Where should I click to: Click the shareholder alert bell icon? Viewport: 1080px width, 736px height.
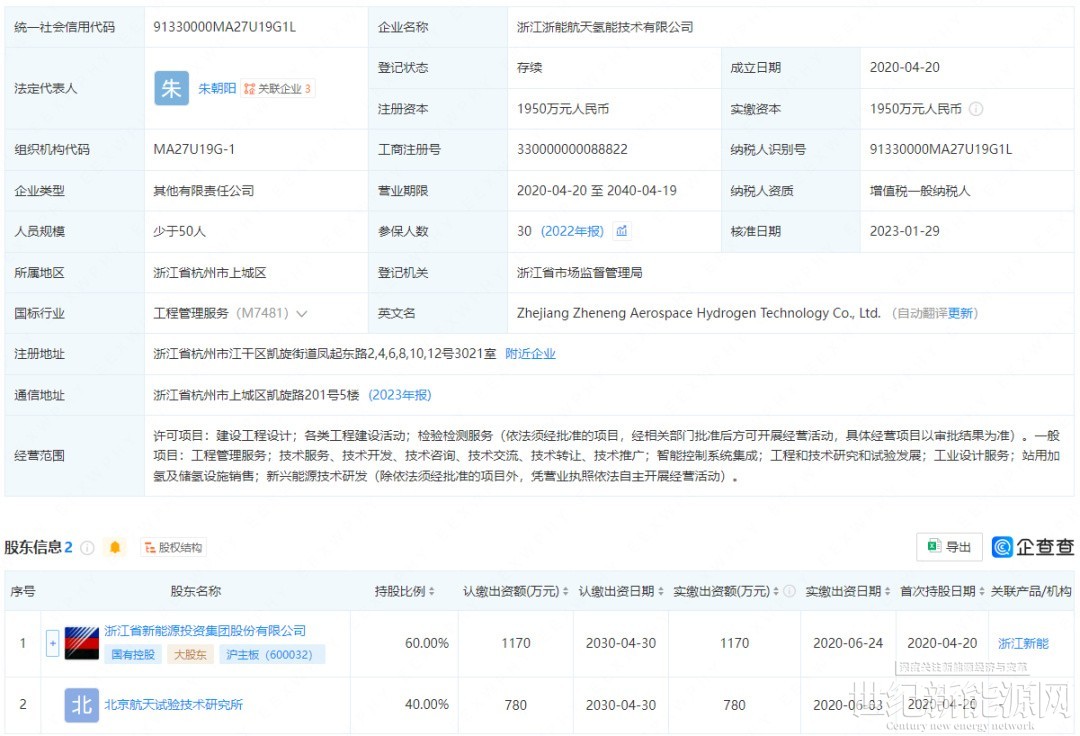point(115,547)
